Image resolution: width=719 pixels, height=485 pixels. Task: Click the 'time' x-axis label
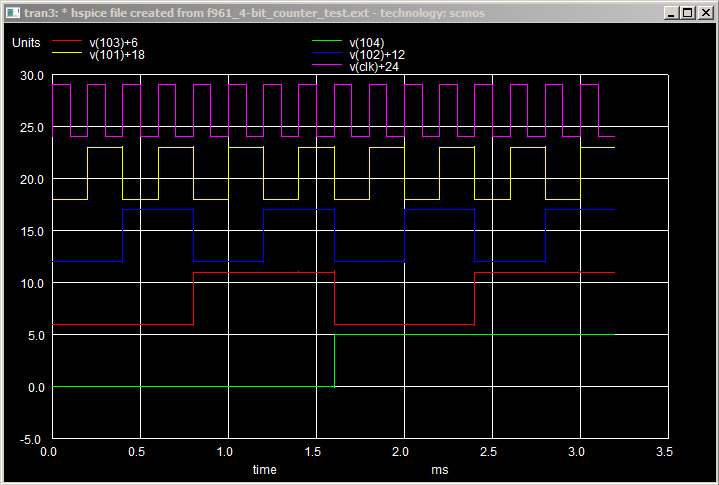(x=264, y=469)
